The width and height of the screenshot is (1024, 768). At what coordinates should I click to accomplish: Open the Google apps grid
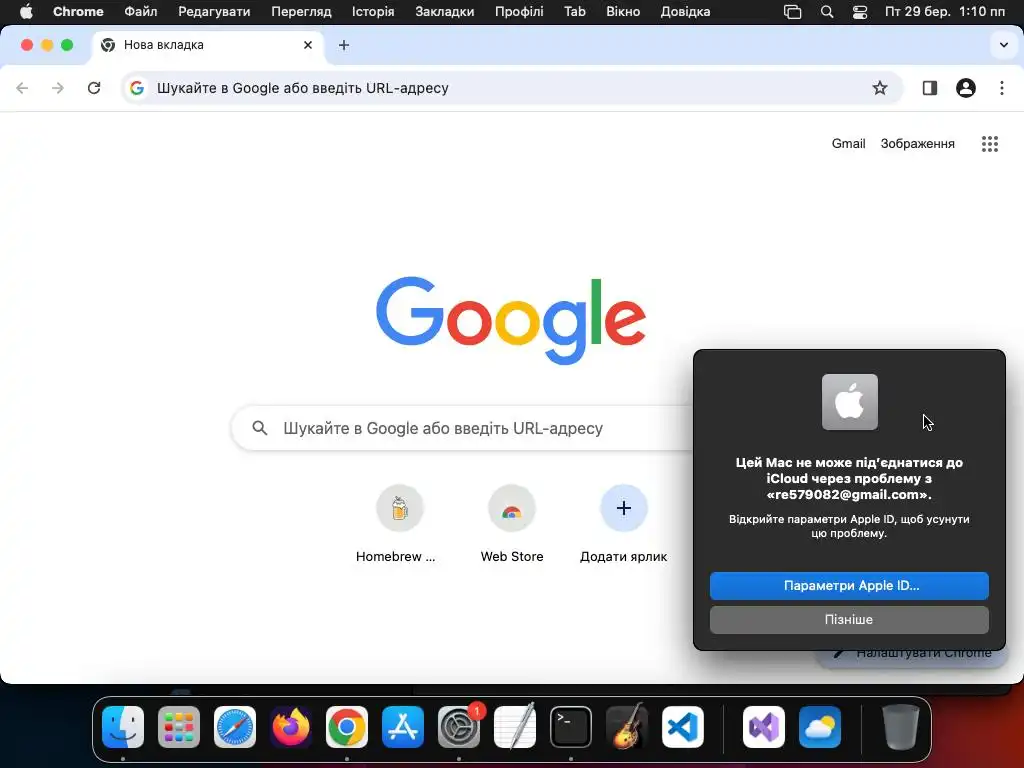pos(989,144)
